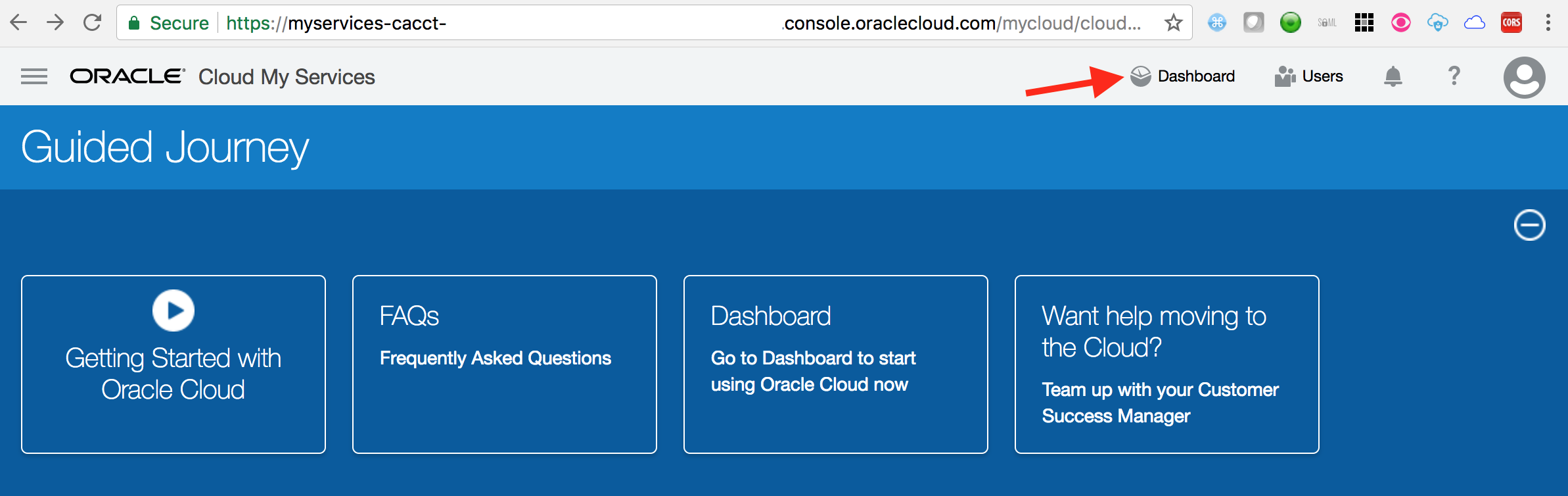Open the Users page
Screen dimensions: 1568x496
click(1308, 76)
